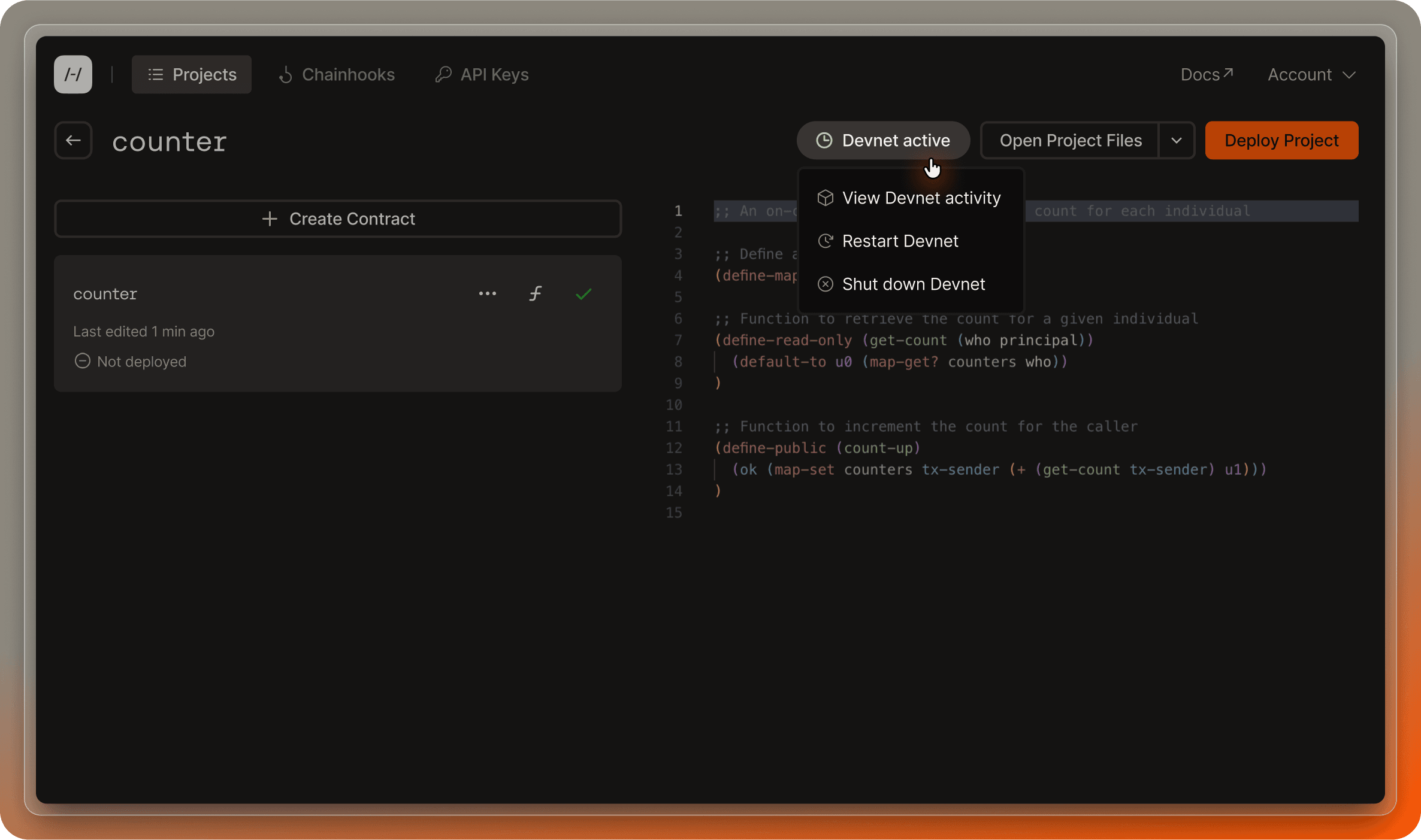This screenshot has height=840, width=1421.
Task: Toggle the counter contract checkmark status
Action: coord(583,294)
